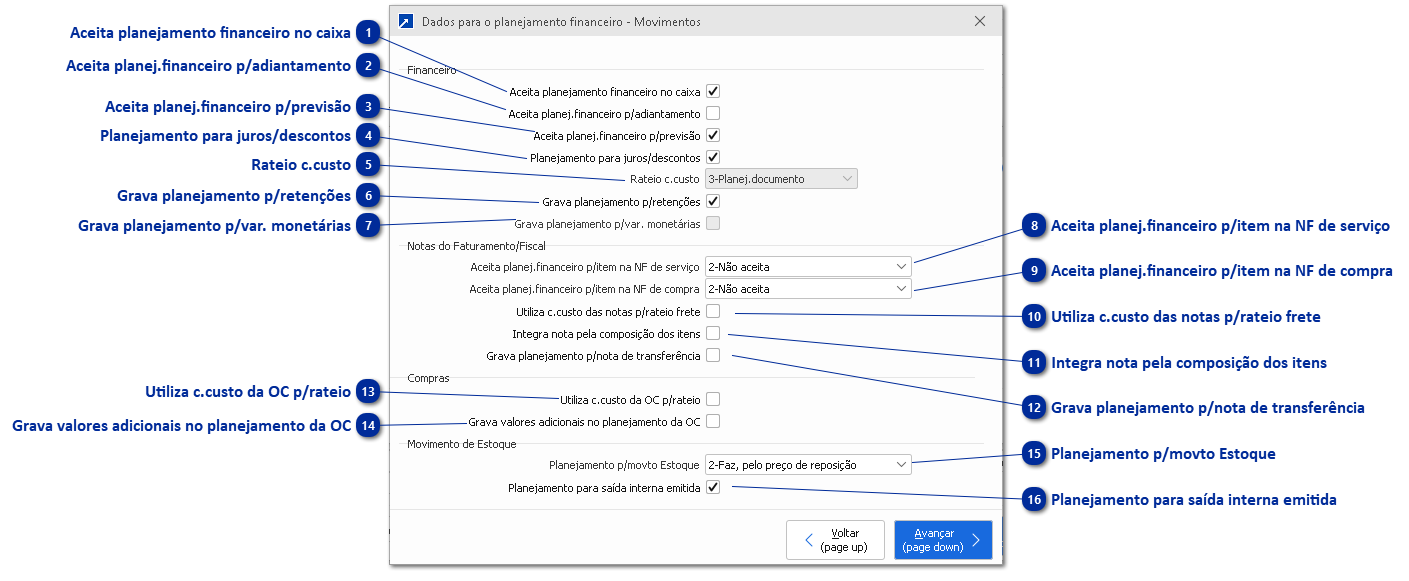
Task: Expand NF de compra planning dropdown
Action: pos(808,289)
